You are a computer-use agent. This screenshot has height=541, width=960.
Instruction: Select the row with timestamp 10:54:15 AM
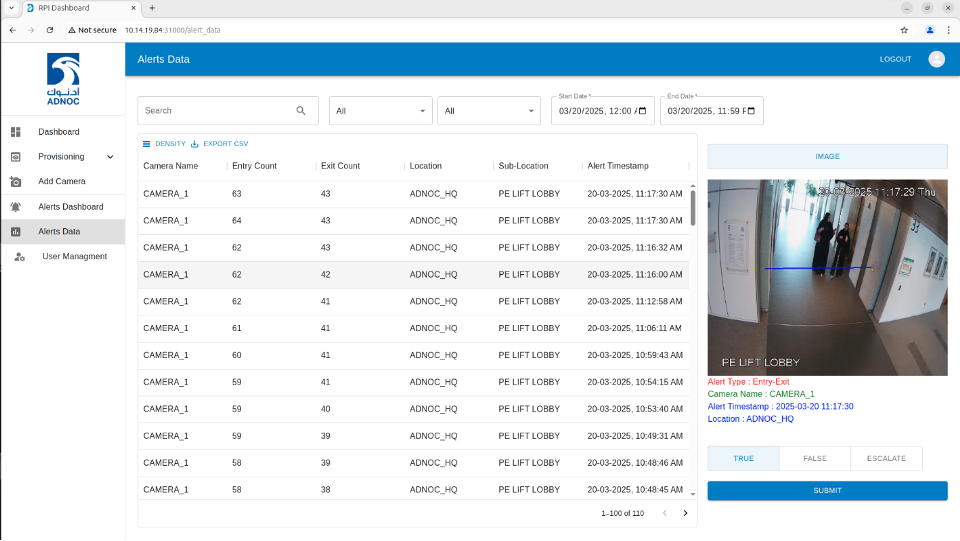(413, 382)
